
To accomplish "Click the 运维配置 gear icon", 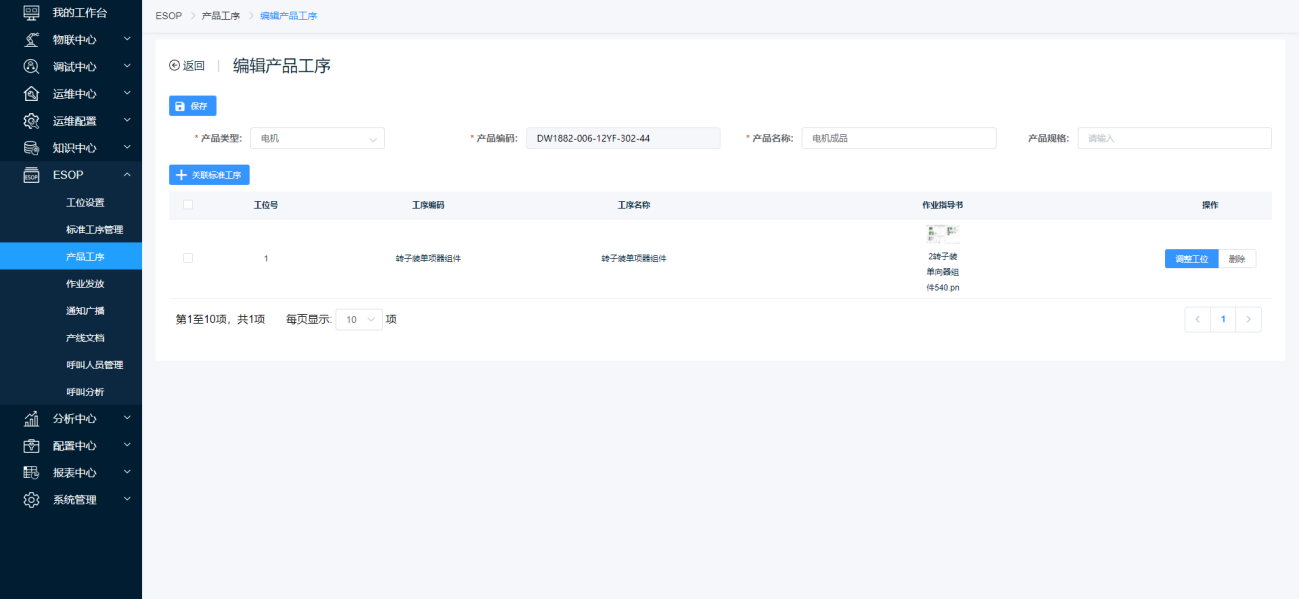I will point(31,121).
